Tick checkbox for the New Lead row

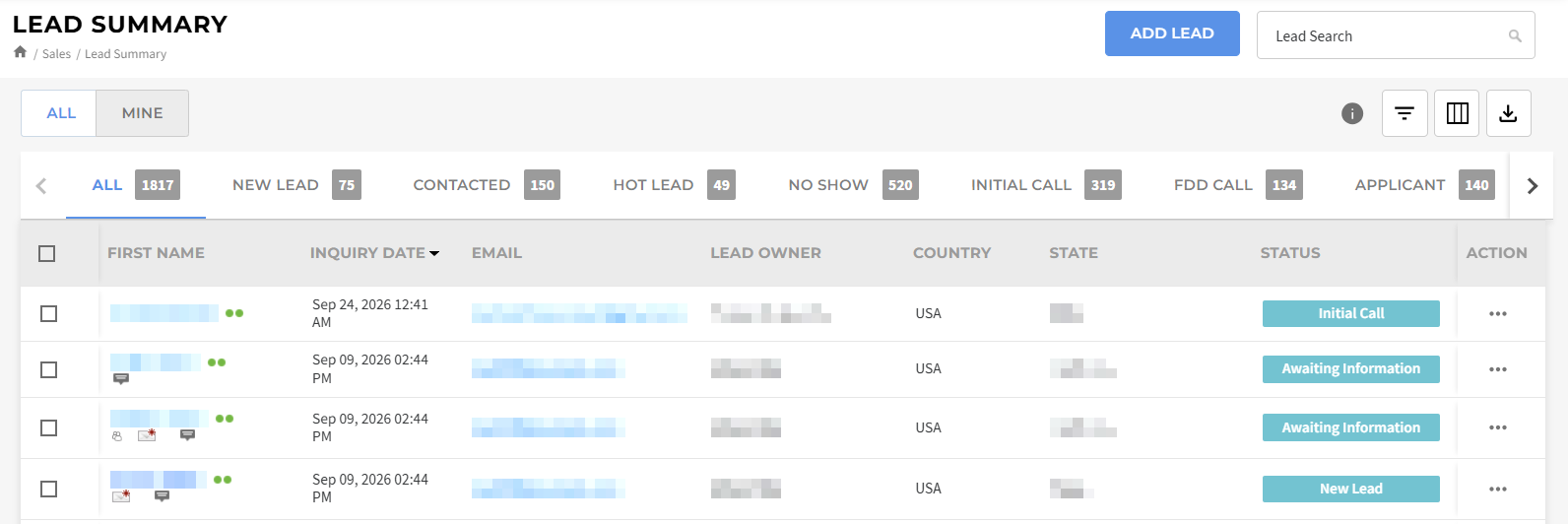48,490
